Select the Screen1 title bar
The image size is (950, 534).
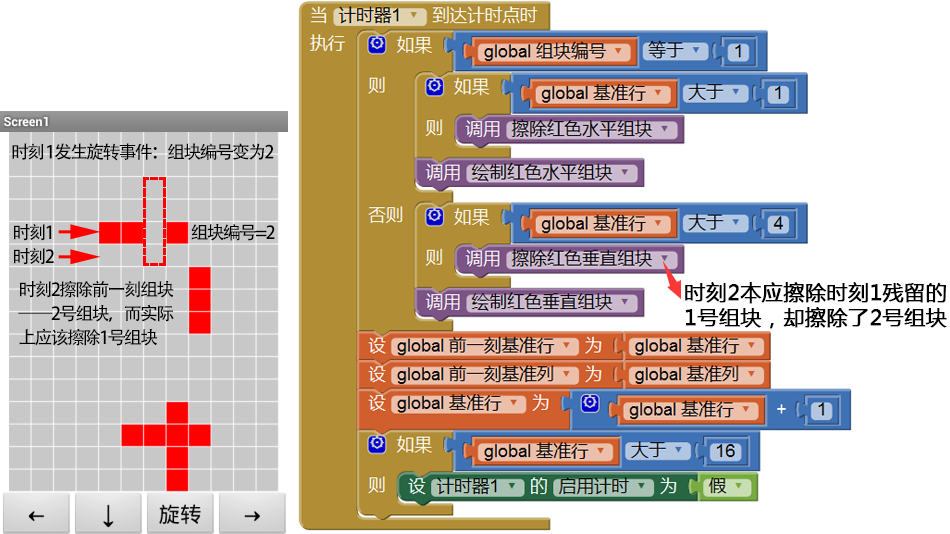[144, 122]
